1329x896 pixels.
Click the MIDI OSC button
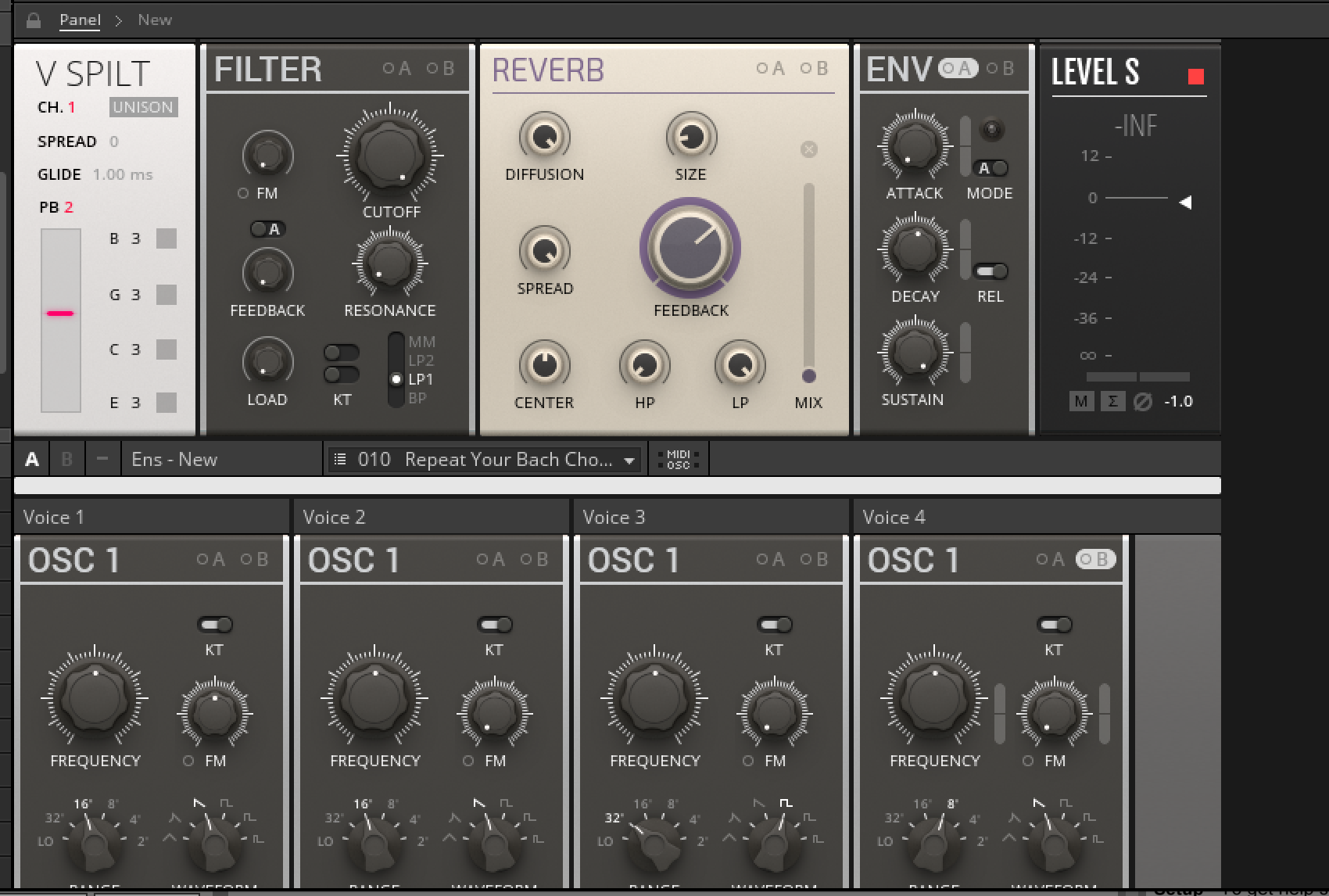click(679, 460)
